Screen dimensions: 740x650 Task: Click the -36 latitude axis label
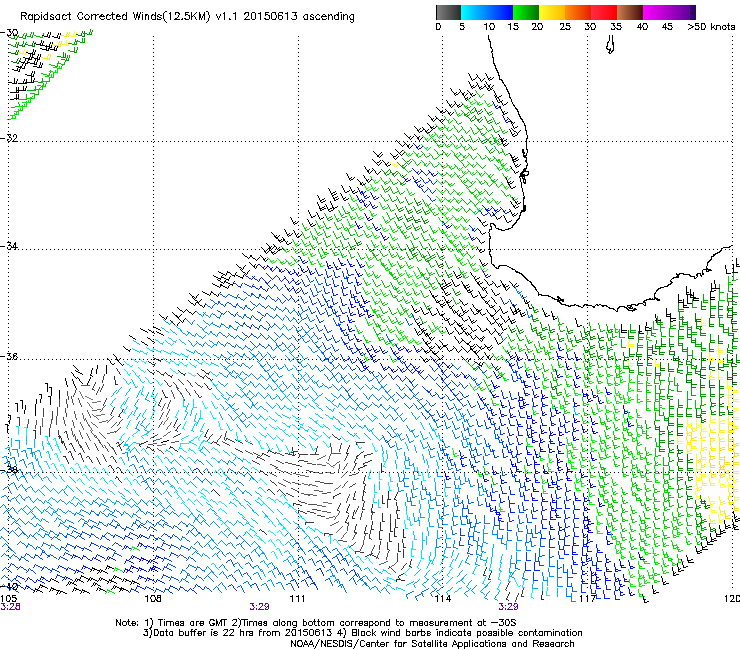tap(9, 356)
